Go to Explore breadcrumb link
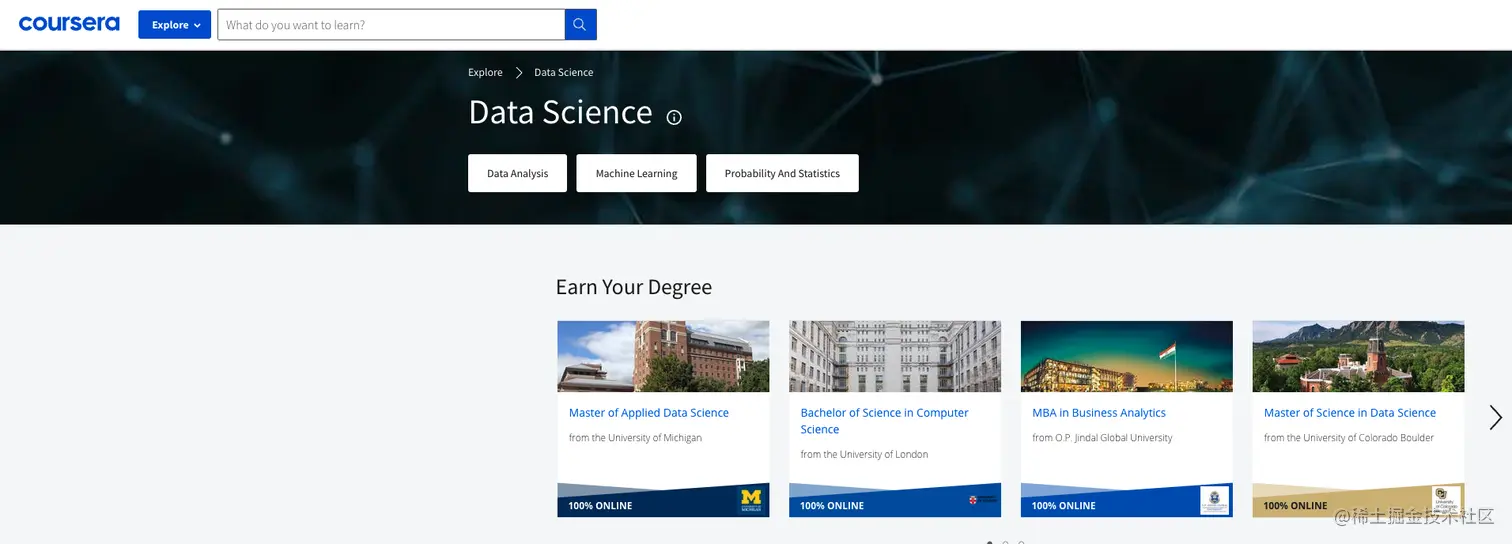This screenshot has width=1512, height=544. [485, 73]
